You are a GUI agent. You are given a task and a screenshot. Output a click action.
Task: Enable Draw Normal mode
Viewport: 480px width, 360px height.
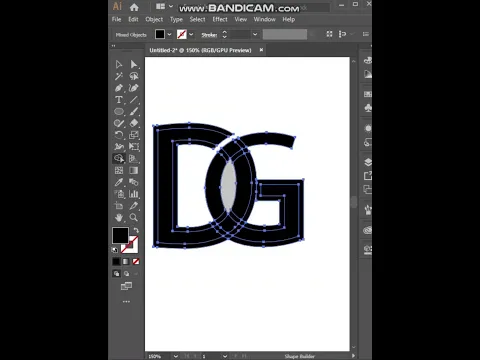pos(116,274)
